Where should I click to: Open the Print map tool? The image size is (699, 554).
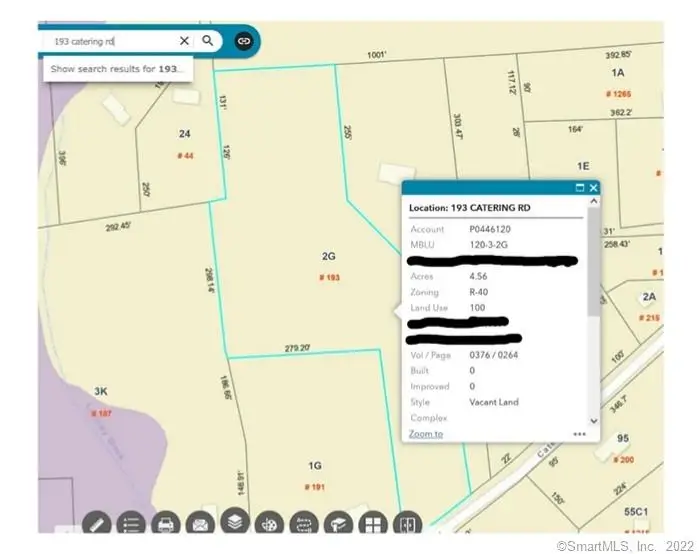pyautogui.click(x=166, y=524)
